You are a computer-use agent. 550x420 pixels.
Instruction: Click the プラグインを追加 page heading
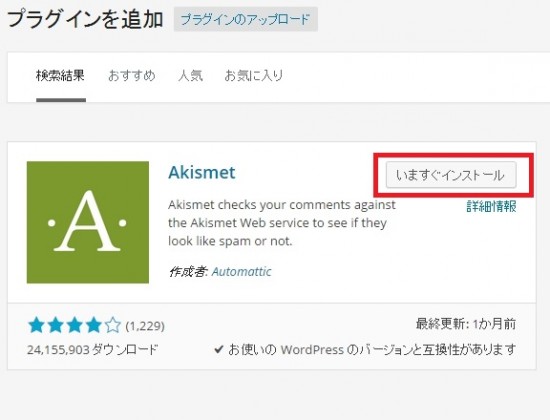pos(85,19)
